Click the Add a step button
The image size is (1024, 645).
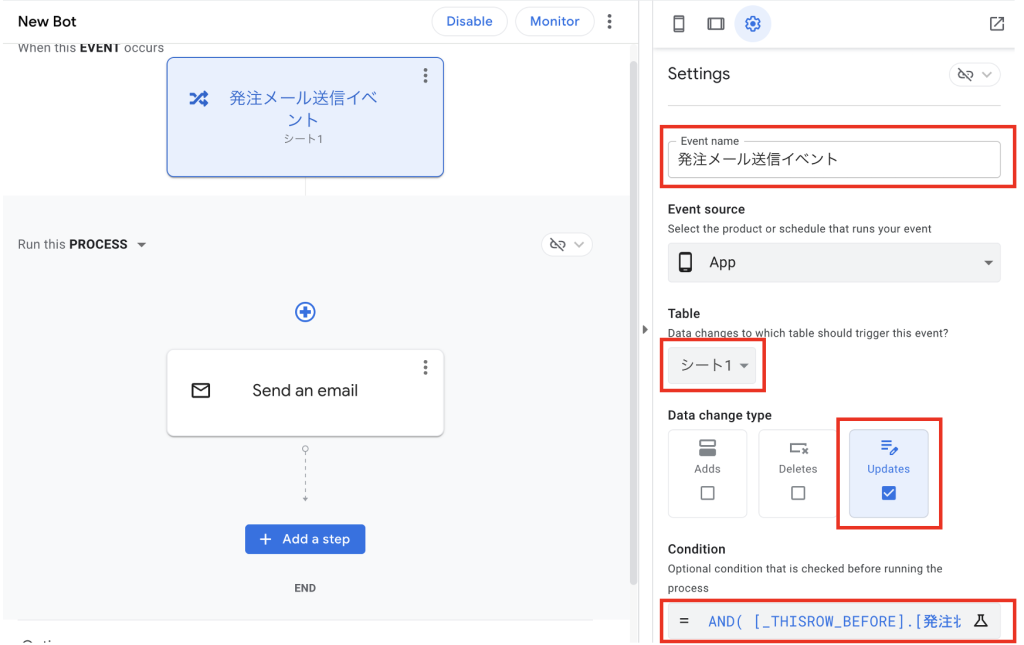(305, 539)
